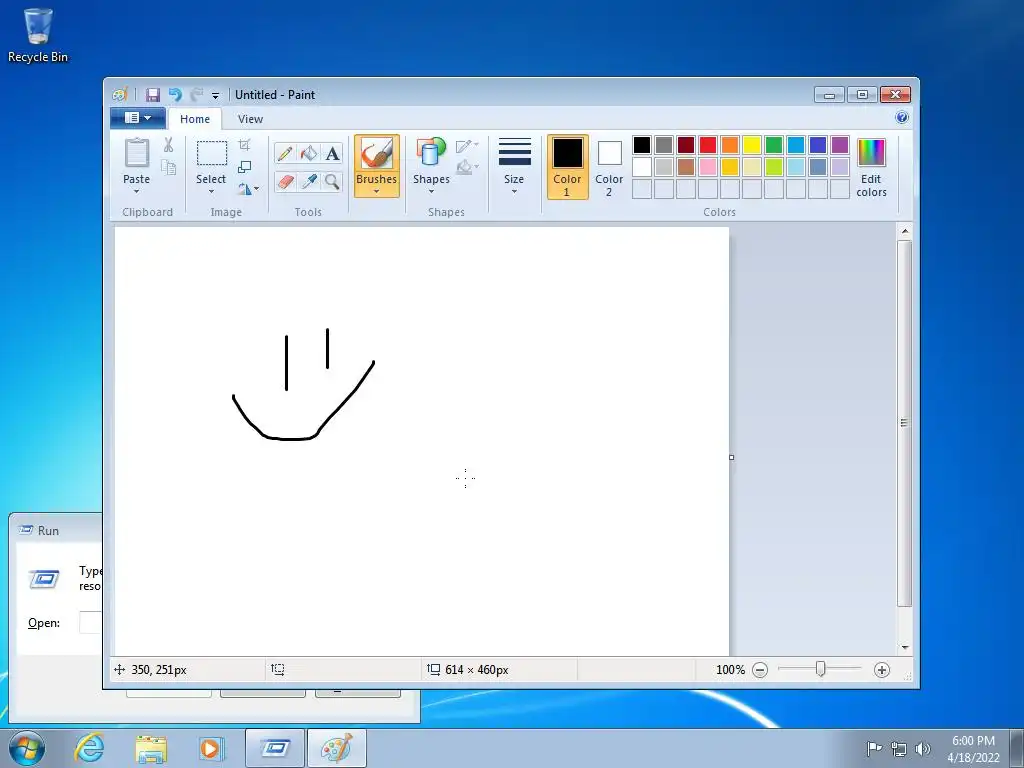Click the Open input field in Run window
The width and height of the screenshot is (1024, 768).
[x=91, y=622]
